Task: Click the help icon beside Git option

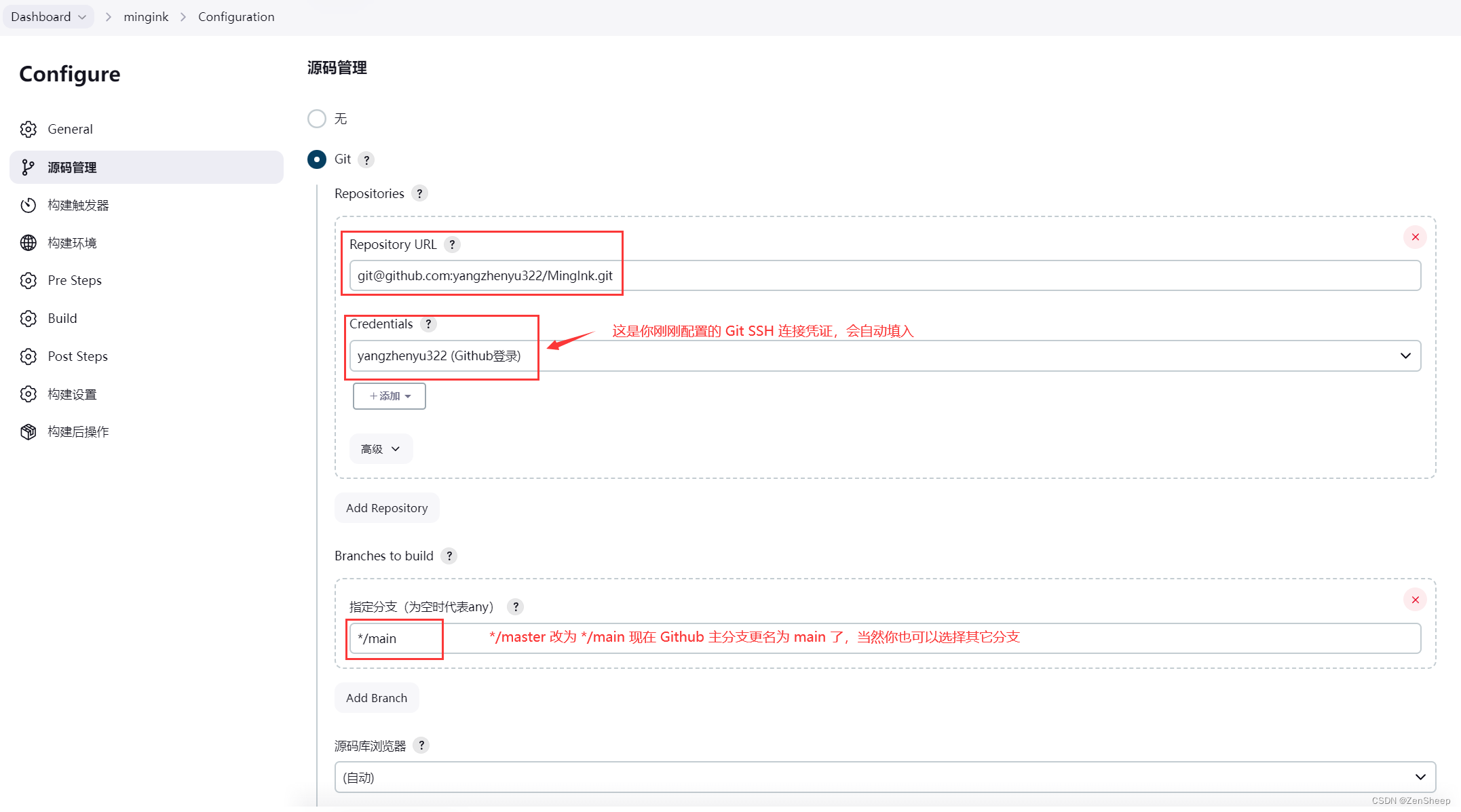Action: (366, 160)
